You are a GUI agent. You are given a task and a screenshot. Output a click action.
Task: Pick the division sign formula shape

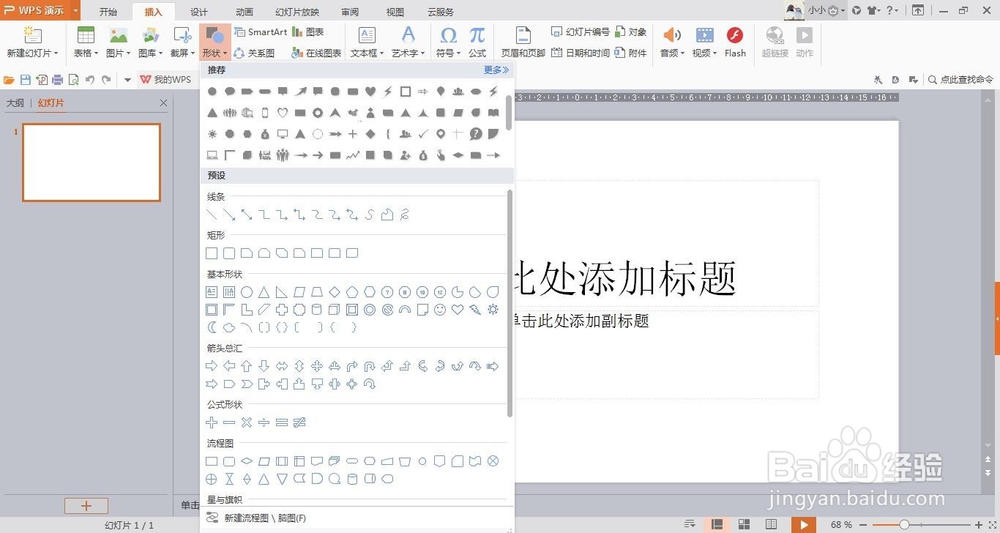click(264, 422)
